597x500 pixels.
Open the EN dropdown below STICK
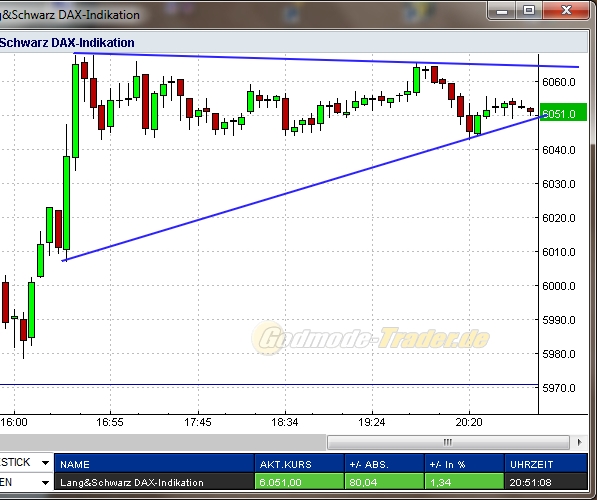point(45,483)
